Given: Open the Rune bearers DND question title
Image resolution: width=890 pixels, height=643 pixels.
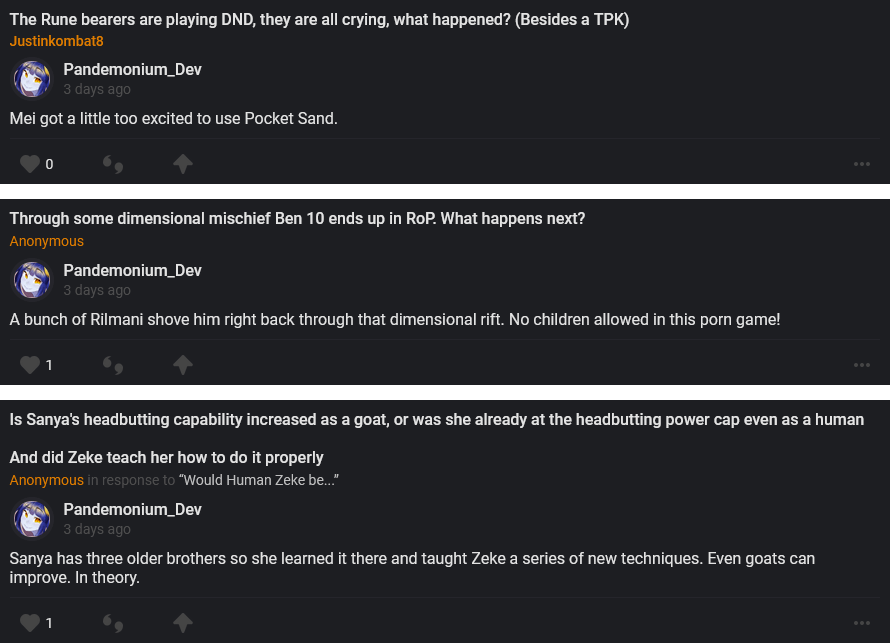Looking at the screenshot, I should [x=319, y=19].
